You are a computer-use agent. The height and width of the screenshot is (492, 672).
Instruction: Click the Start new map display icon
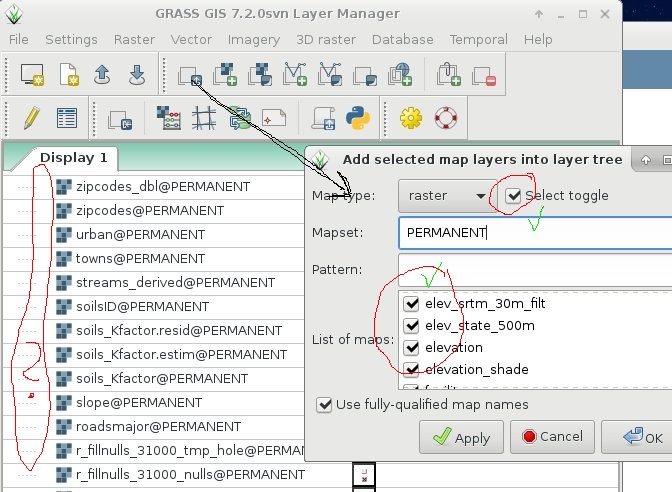[32, 75]
